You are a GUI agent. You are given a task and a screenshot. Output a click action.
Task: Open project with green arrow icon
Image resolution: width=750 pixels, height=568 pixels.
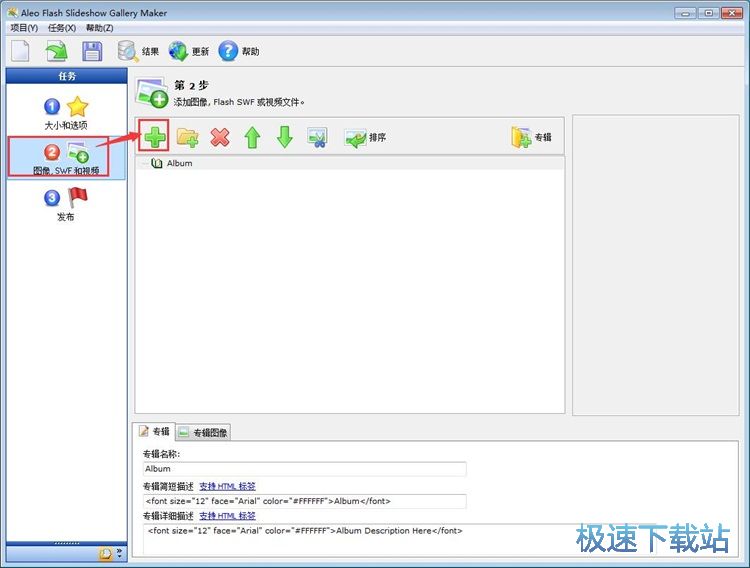coord(56,51)
